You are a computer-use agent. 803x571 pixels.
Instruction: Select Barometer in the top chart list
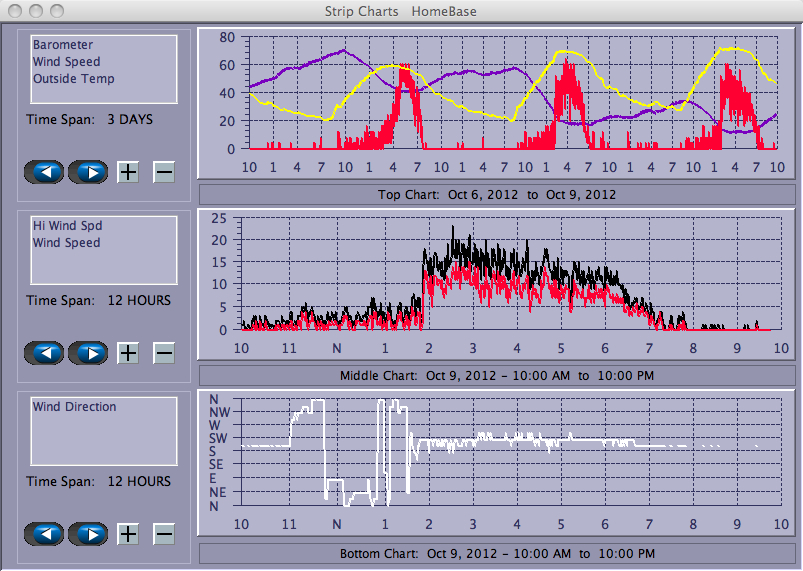pyautogui.click(x=63, y=45)
